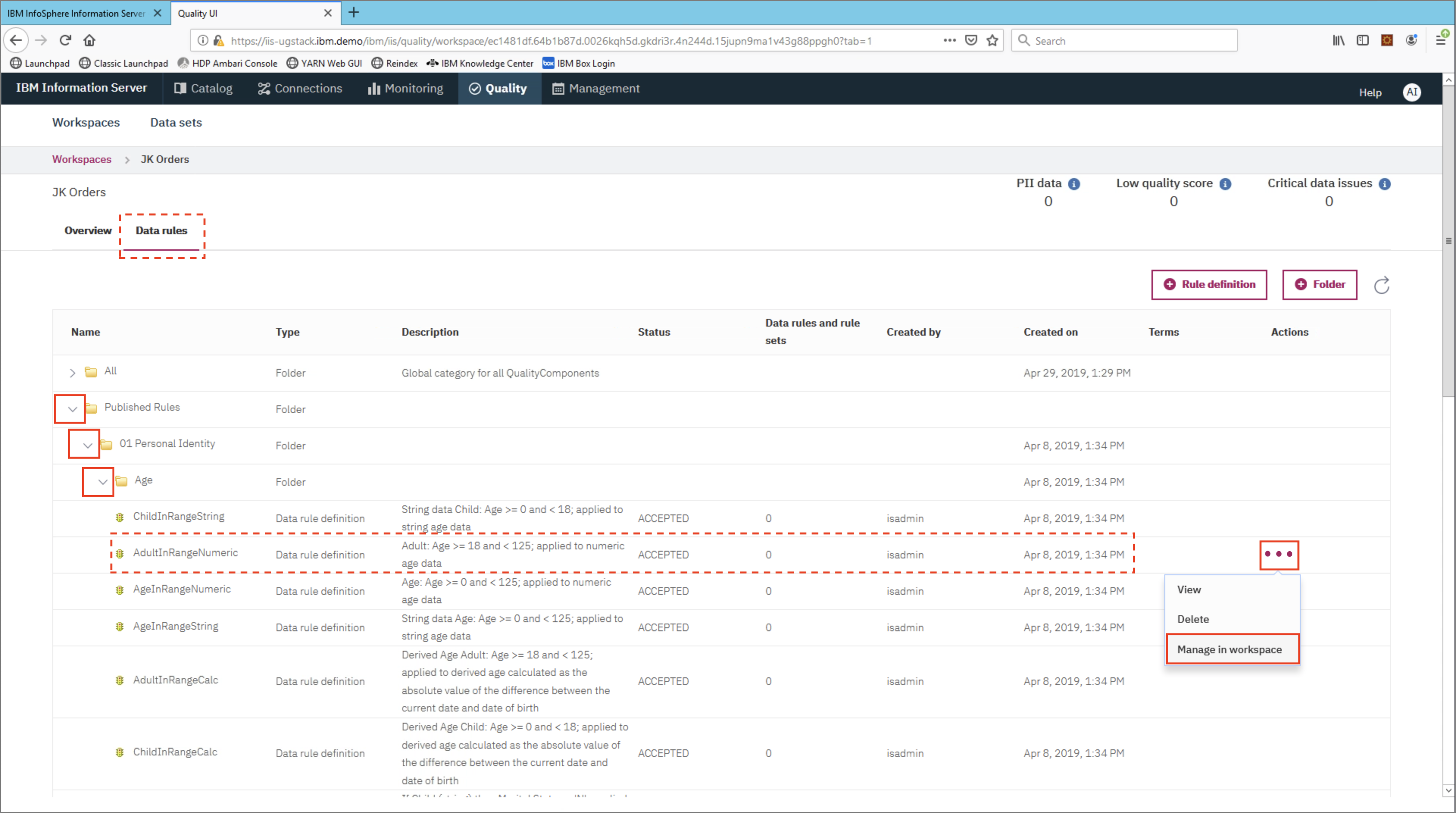The width and height of the screenshot is (1456, 813).
Task: Reload the page with refresh icon
Action: [65, 40]
